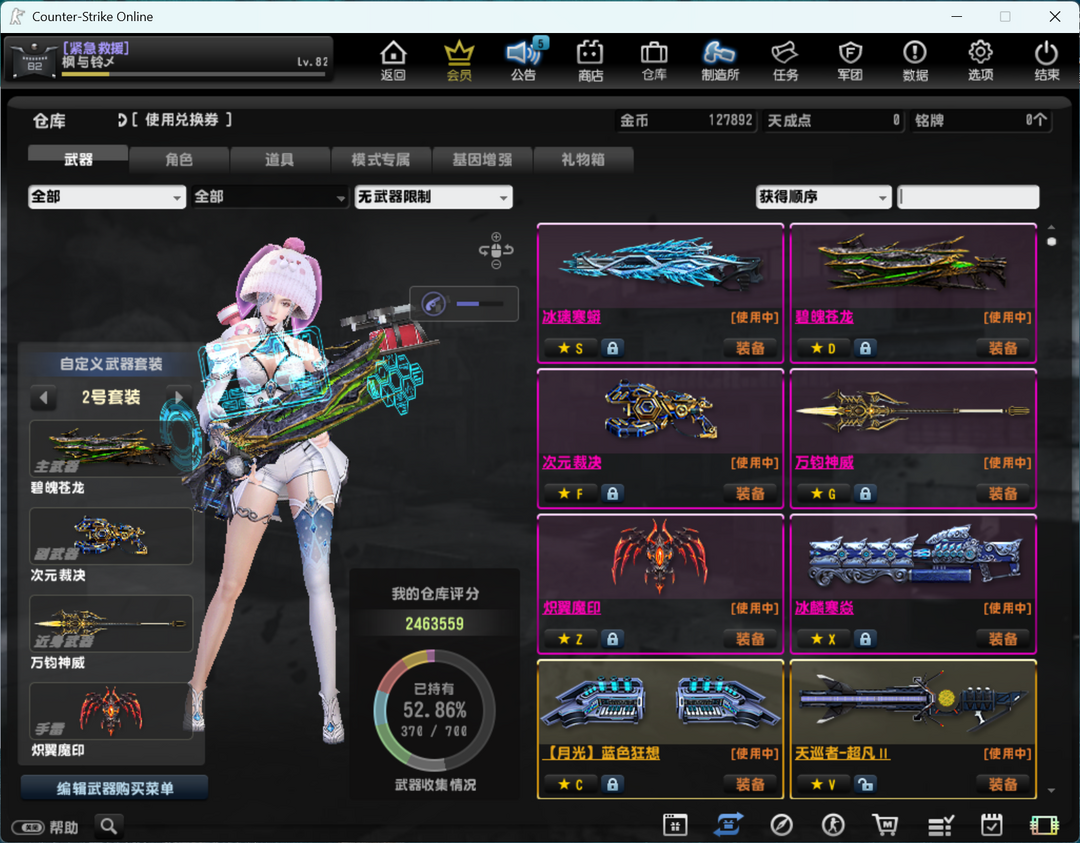Select the 近身武器 万钧神威 slot thumbnail
This screenshot has width=1080, height=843.
[111, 624]
